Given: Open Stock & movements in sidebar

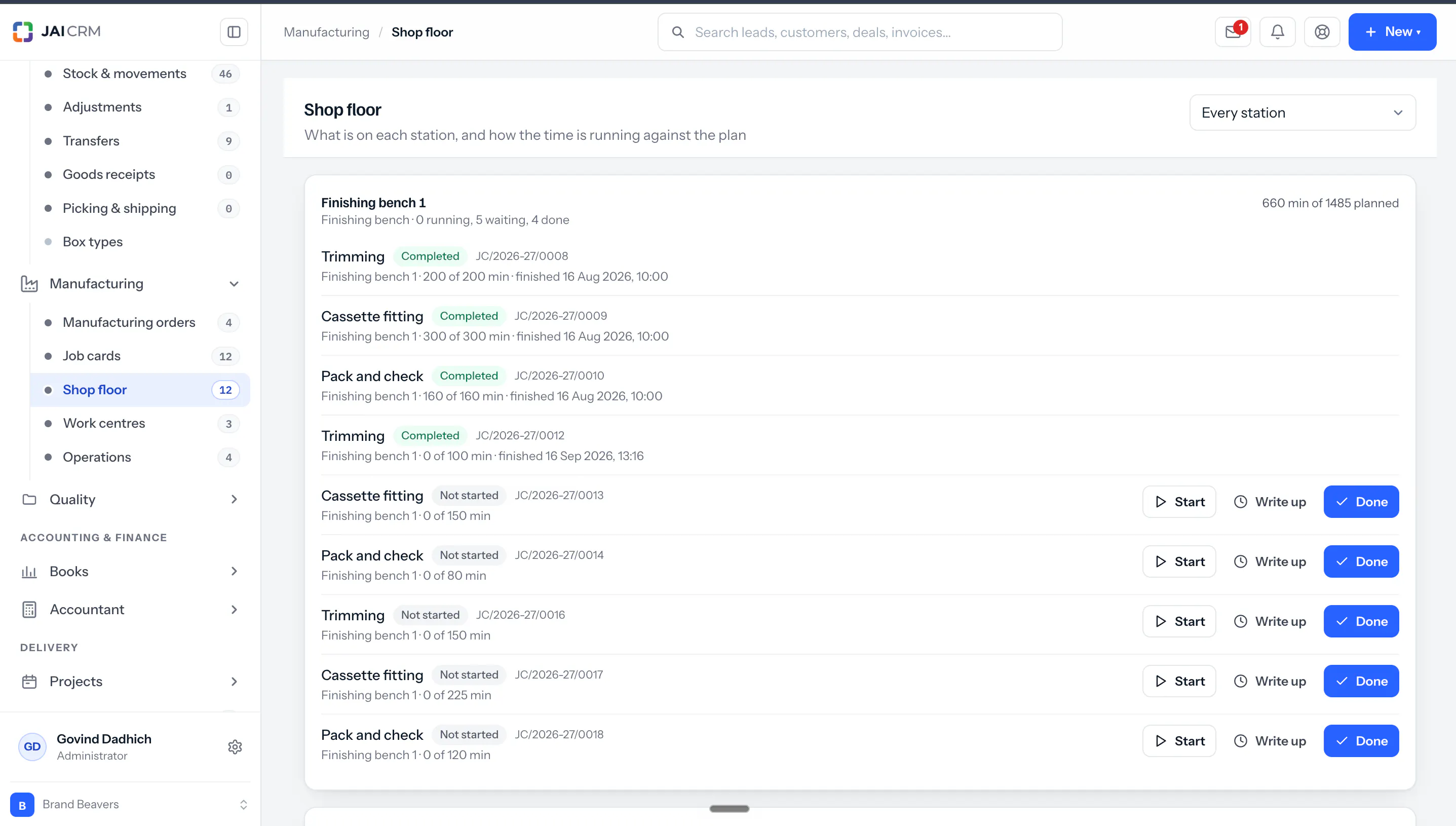Looking at the screenshot, I should (140, 74).
